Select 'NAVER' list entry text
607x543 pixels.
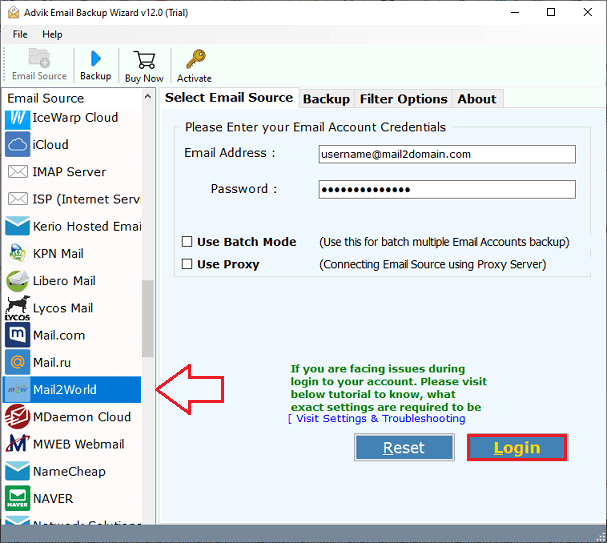53,498
